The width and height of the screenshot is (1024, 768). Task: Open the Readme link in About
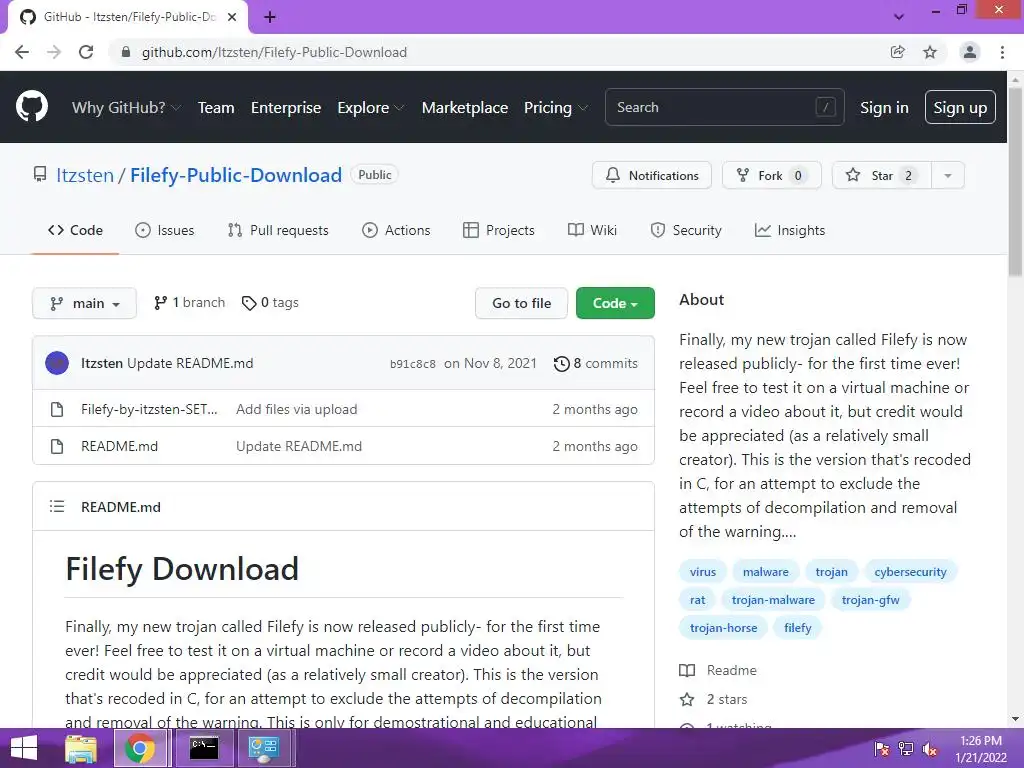(718, 670)
